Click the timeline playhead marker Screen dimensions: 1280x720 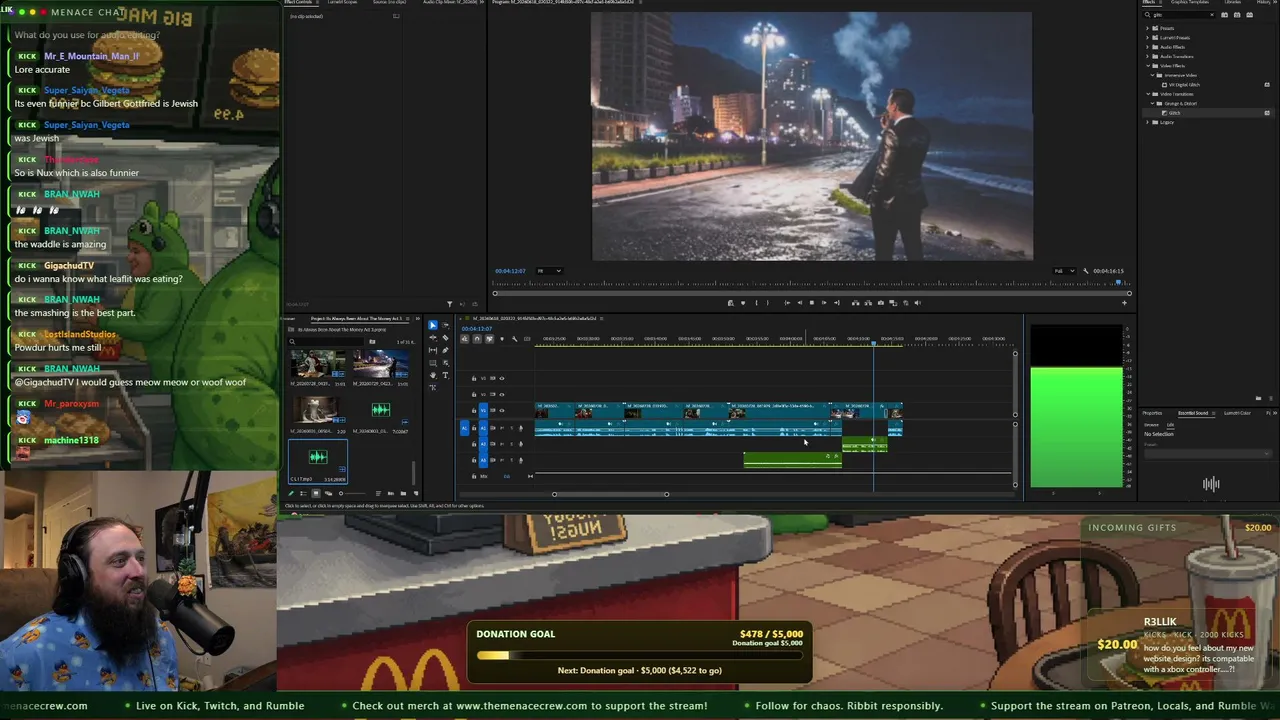(873, 344)
